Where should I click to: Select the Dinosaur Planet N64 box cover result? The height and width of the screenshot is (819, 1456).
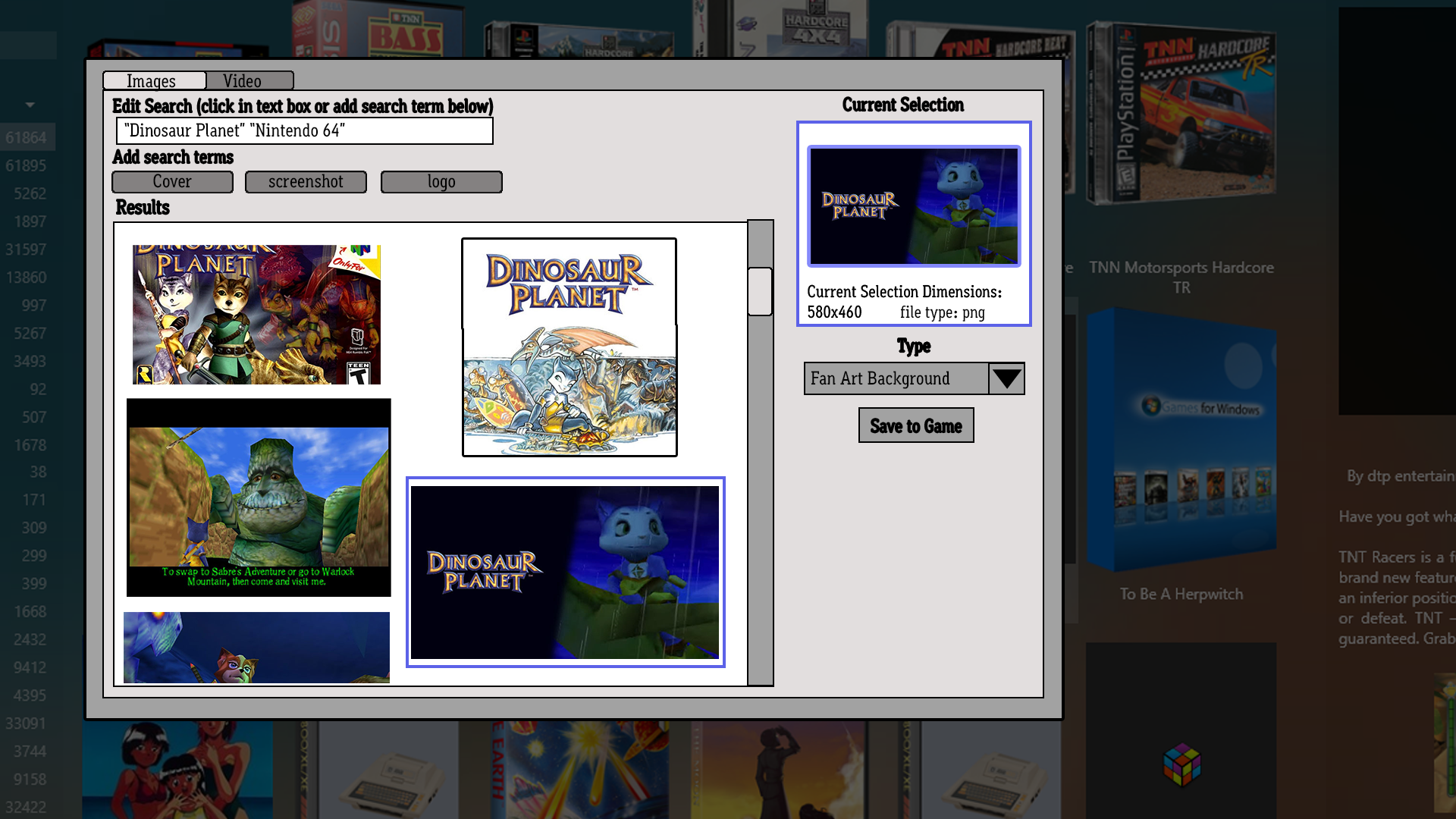click(256, 315)
